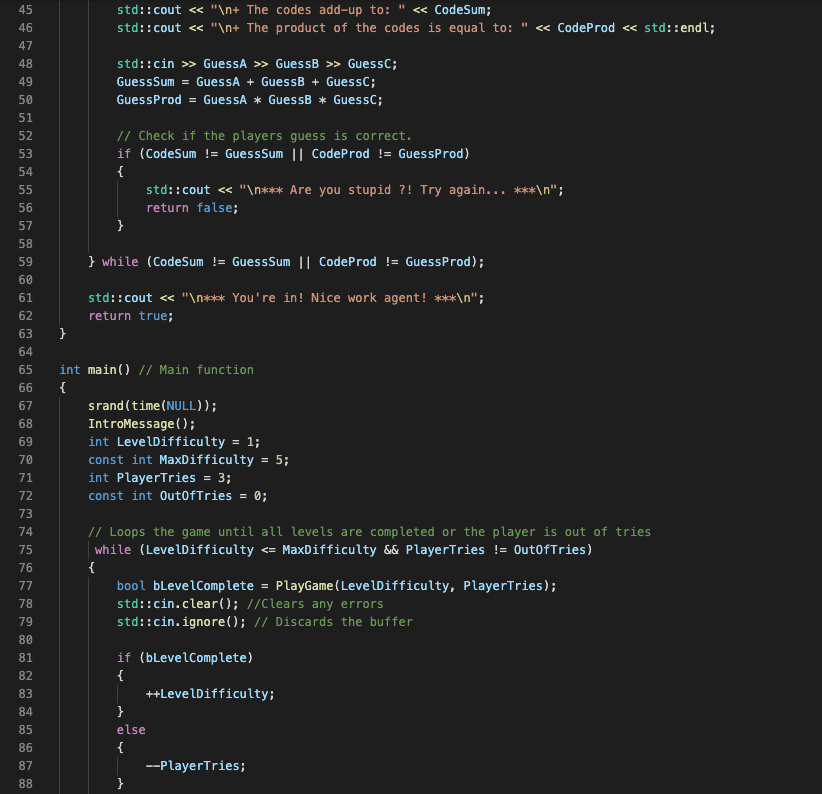This screenshot has height=794, width=822.
Task: Click the 'You're in! Nice work agent' string
Action: (x=330, y=298)
